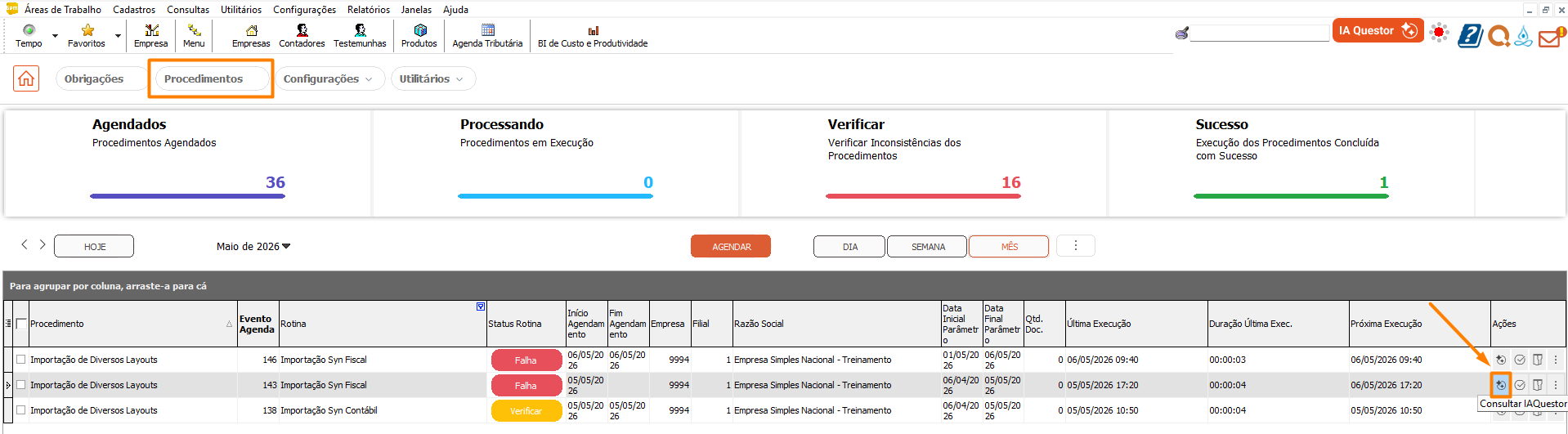Open the Janelas menu

416,10
